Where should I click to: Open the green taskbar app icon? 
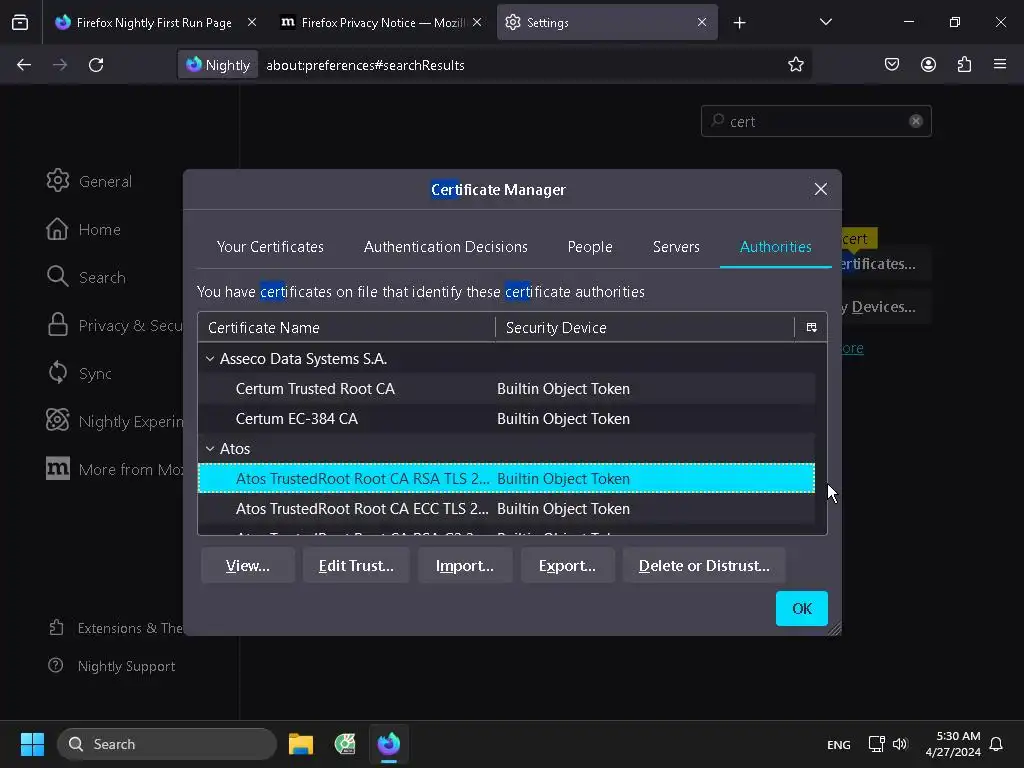[x=345, y=744]
